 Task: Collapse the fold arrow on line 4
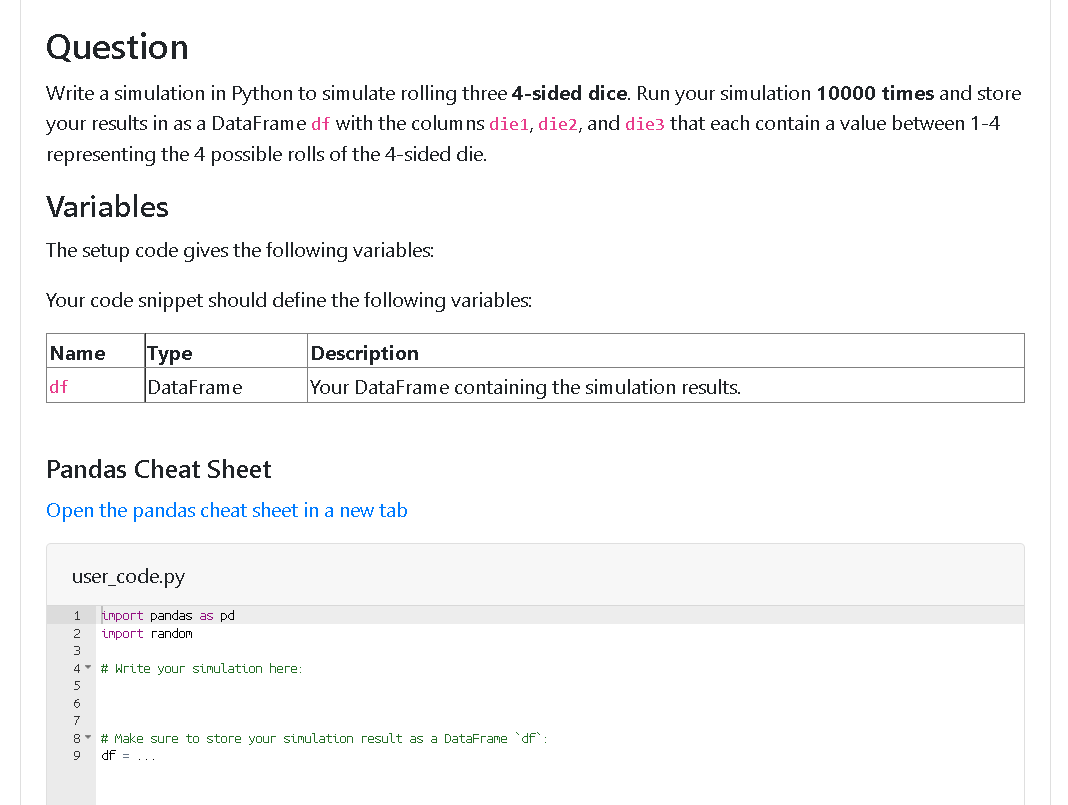(88, 668)
